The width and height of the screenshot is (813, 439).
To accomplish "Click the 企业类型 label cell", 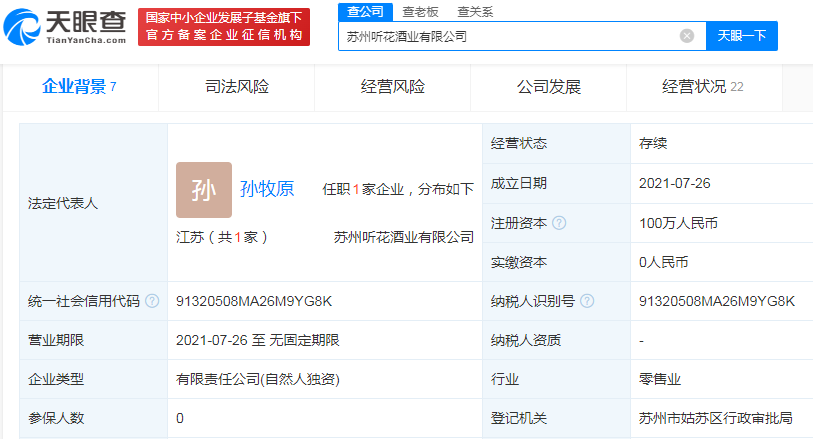I will coord(93,379).
